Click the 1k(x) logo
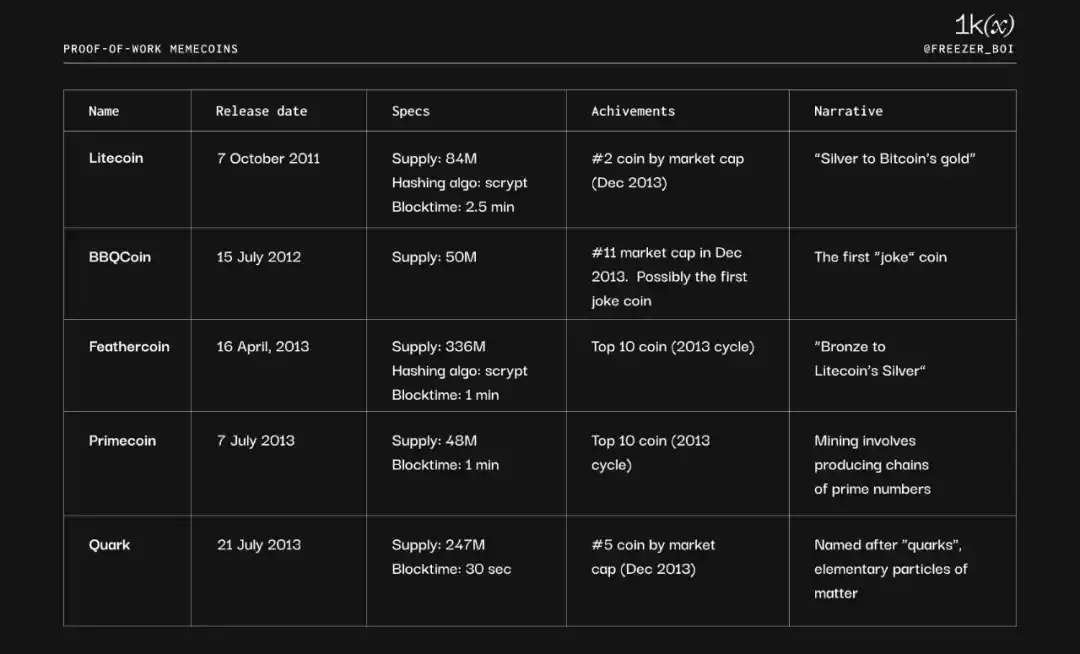The width and height of the screenshot is (1080, 654). point(984,26)
